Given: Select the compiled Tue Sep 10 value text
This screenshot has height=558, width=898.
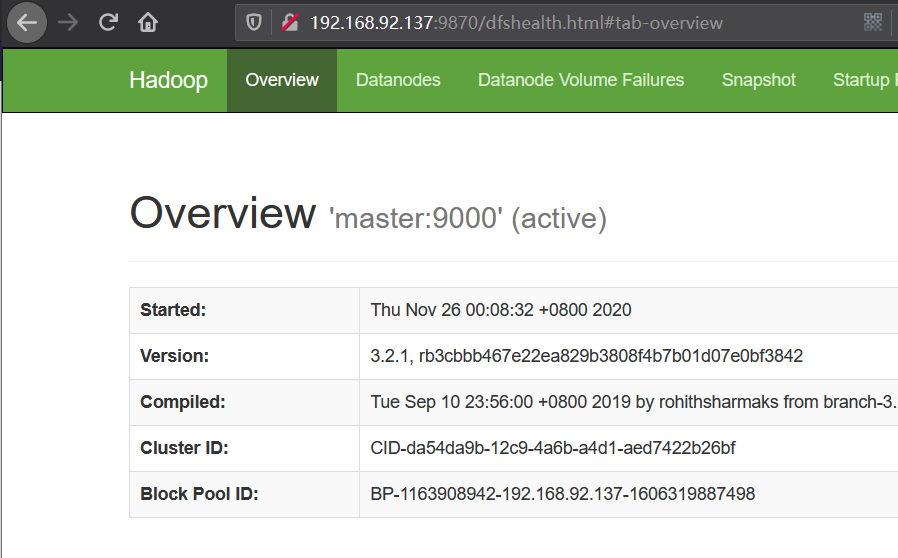Looking at the screenshot, I should point(634,402).
